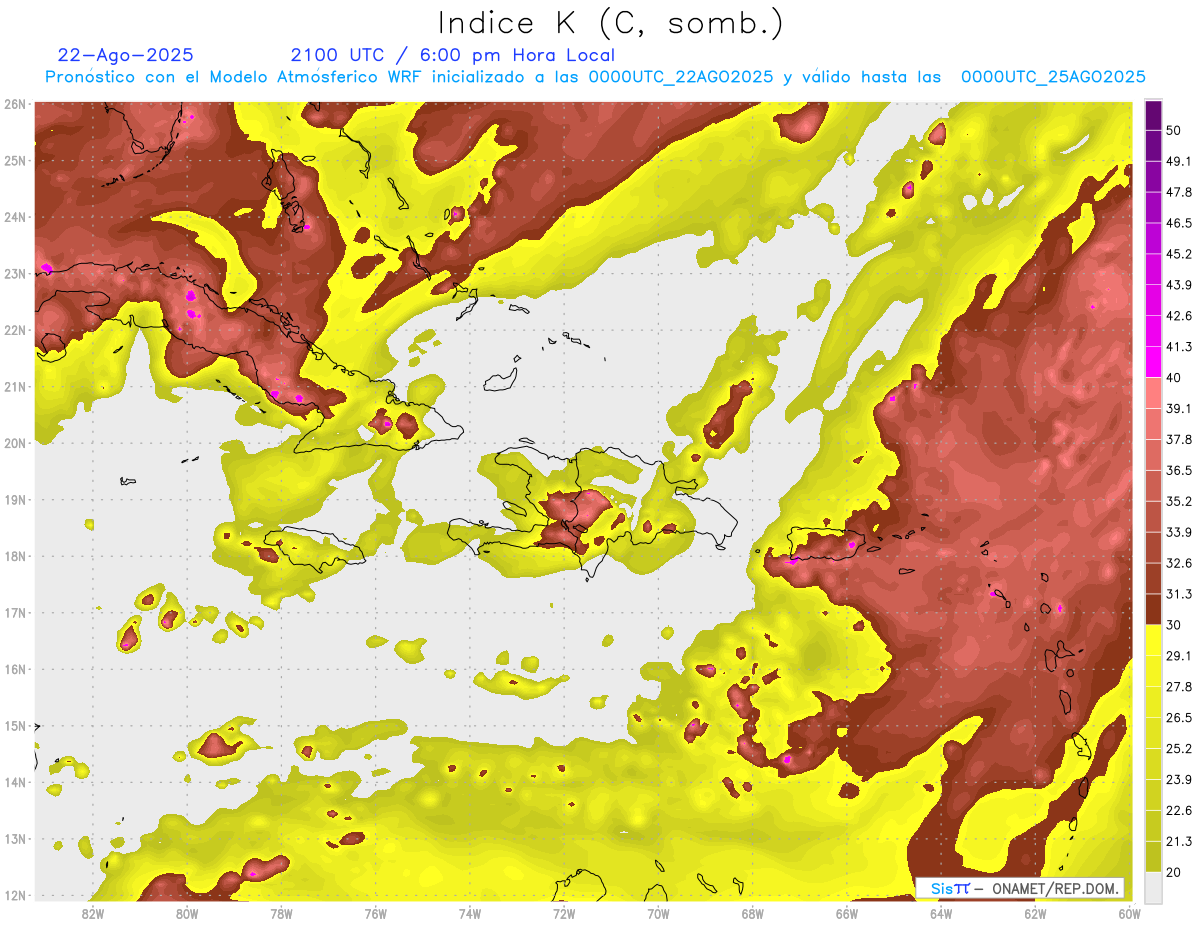Click the longitude label '60W'
Viewport: 1200px width, 927px height.
pos(1129,914)
